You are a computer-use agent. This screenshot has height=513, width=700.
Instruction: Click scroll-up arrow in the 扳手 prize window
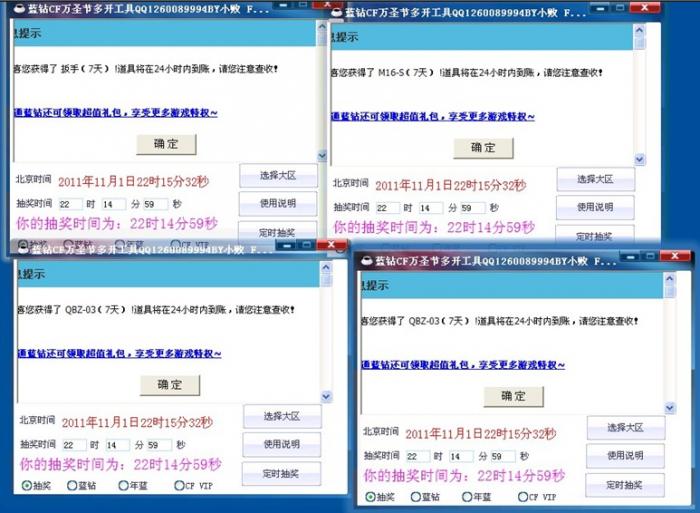click(322, 27)
